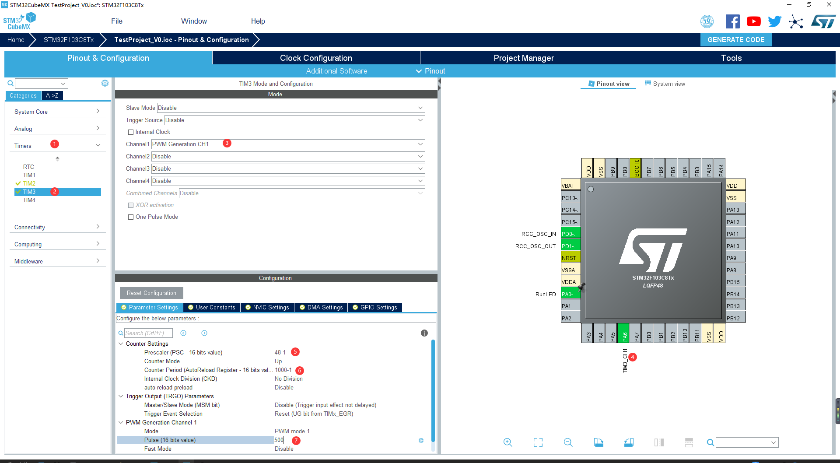Switch to System view
Viewport: 840px width, 463px height.
point(665,84)
